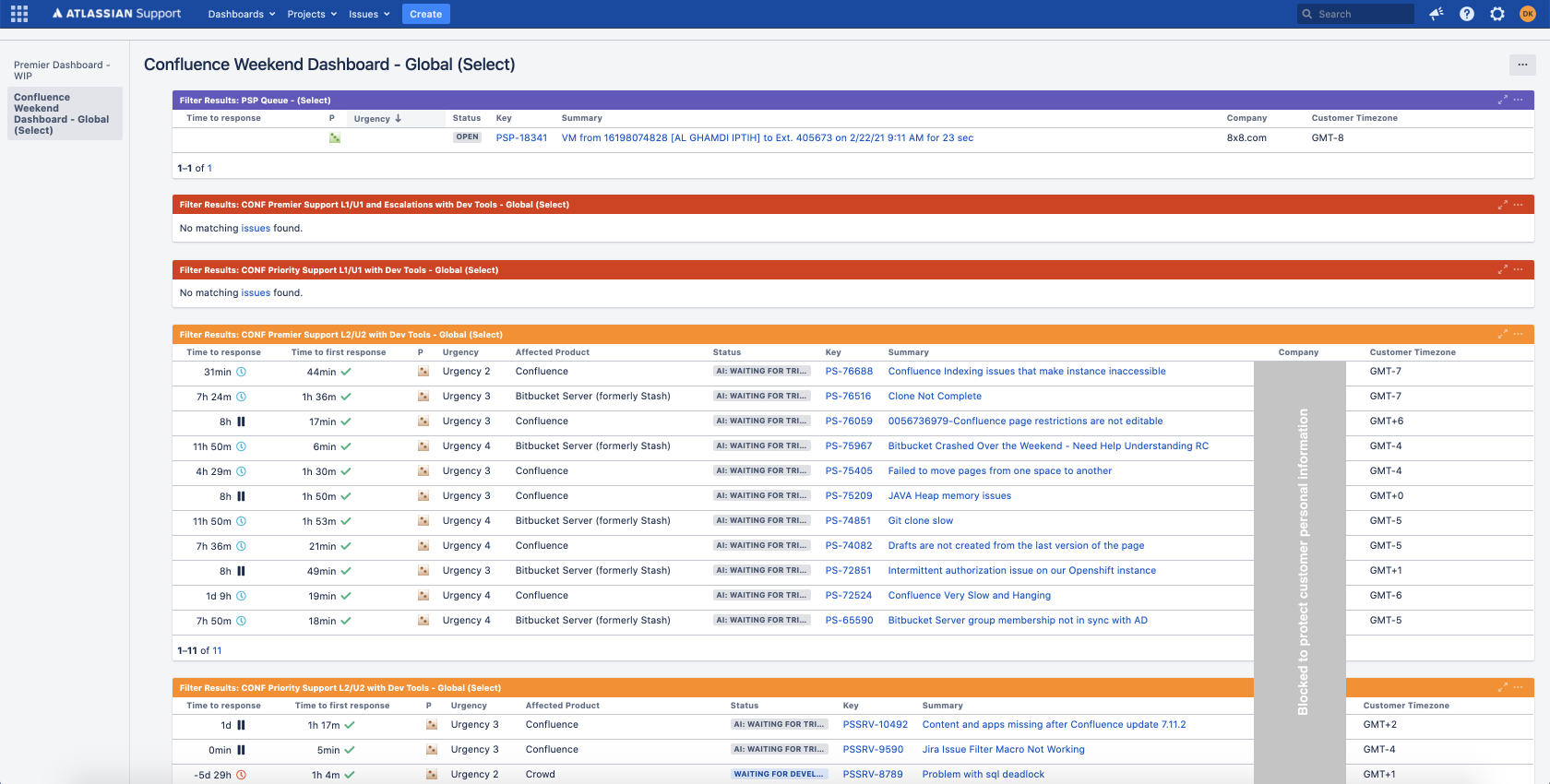Click the Crowd product cell in PSSRV-8789 row
The height and width of the screenshot is (784, 1550).
[x=541, y=775]
